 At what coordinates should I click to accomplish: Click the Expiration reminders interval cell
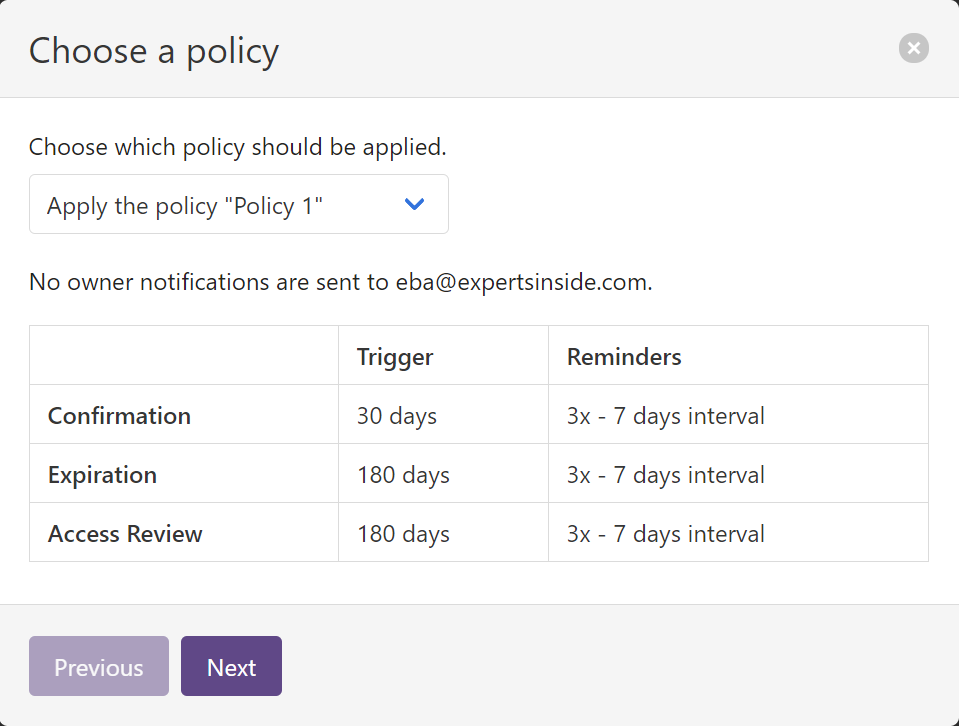point(665,474)
